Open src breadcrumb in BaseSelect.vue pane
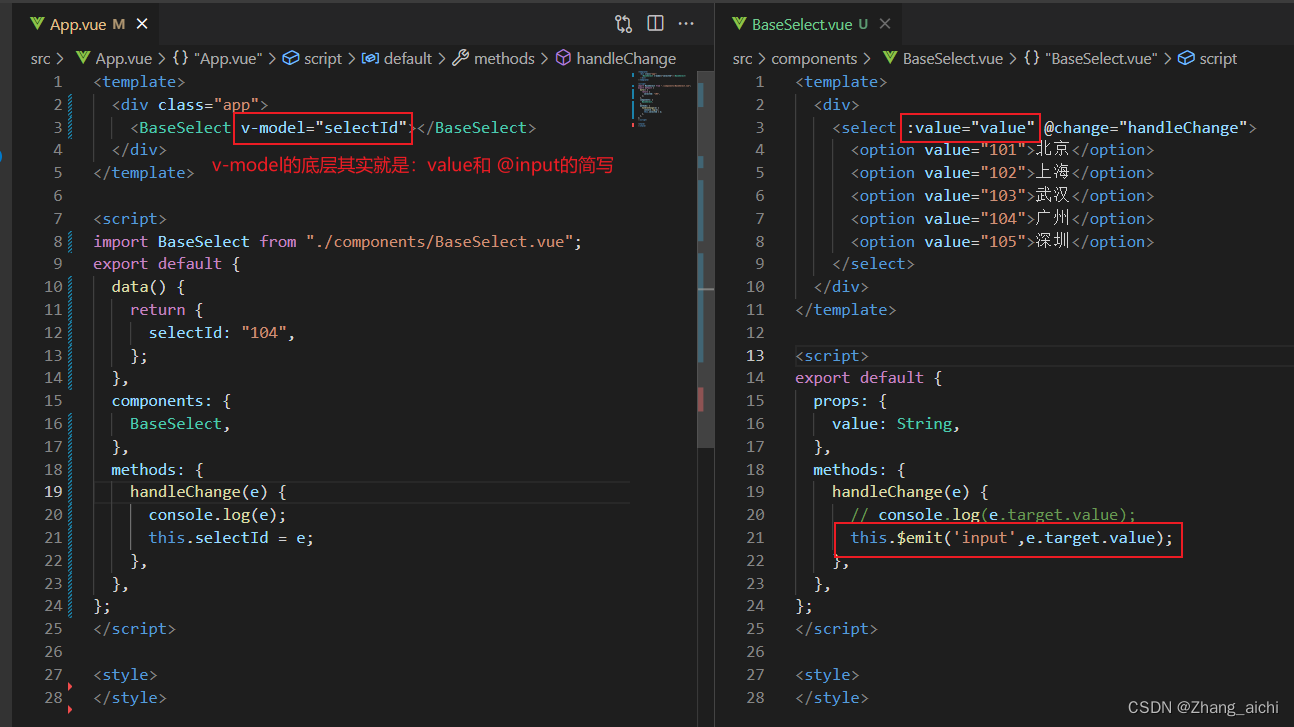The image size is (1294, 727). (742, 59)
